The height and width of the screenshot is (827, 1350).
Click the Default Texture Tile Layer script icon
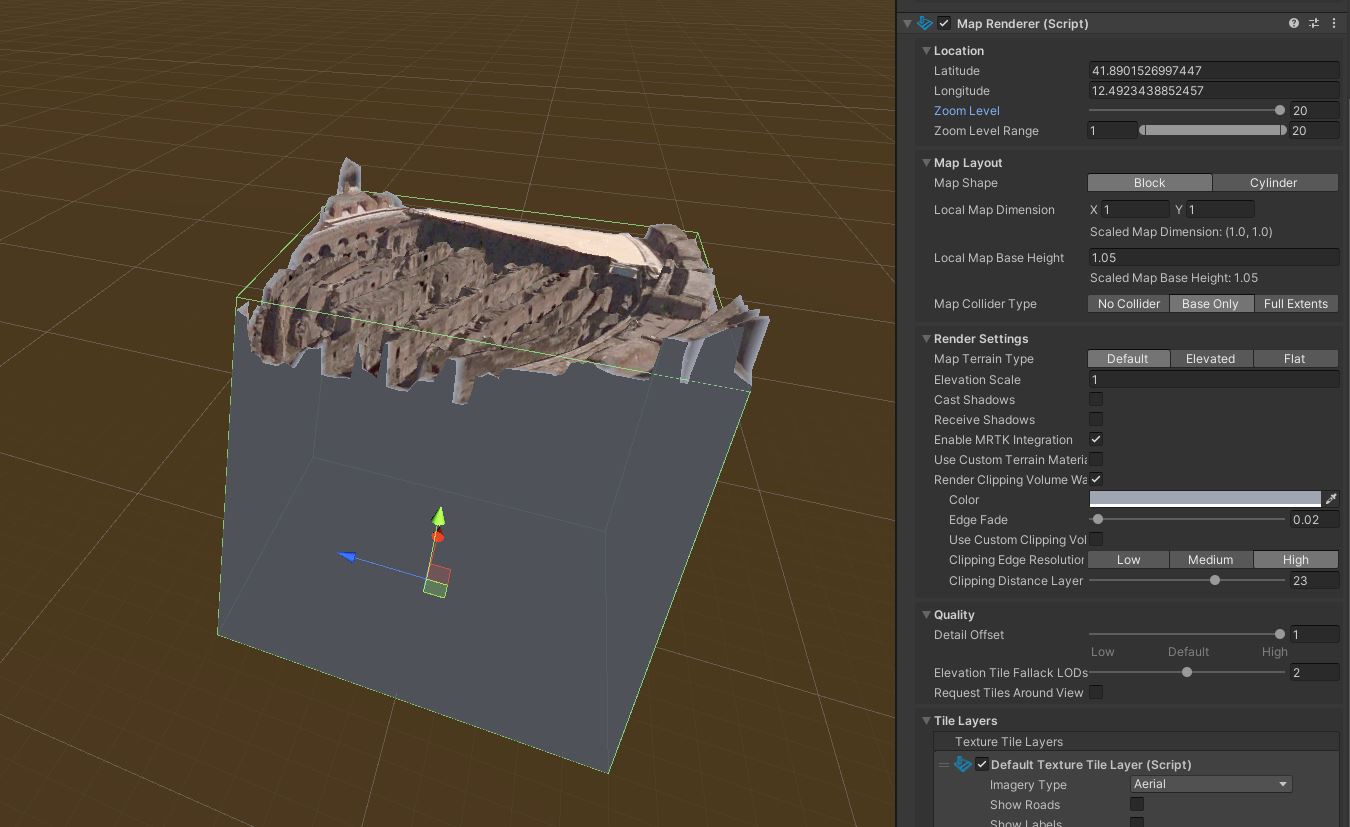[962, 763]
